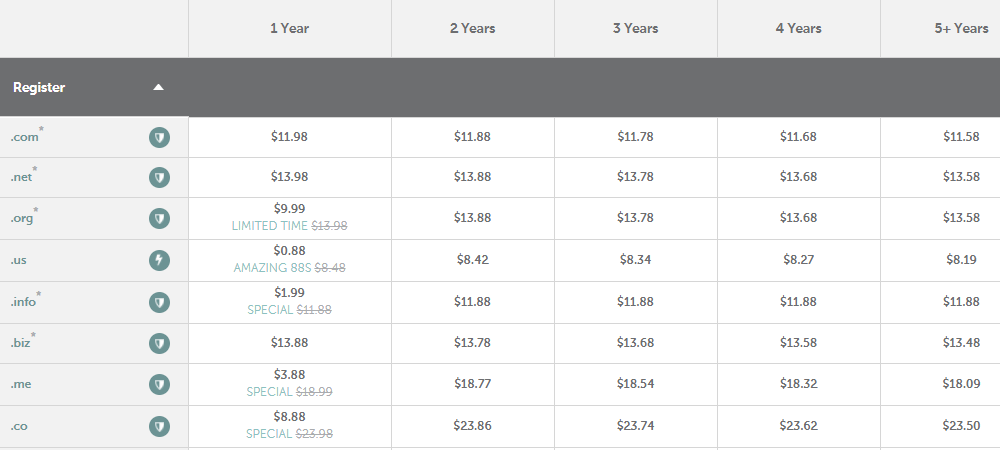Click the shield icon beside .net

coord(159,177)
